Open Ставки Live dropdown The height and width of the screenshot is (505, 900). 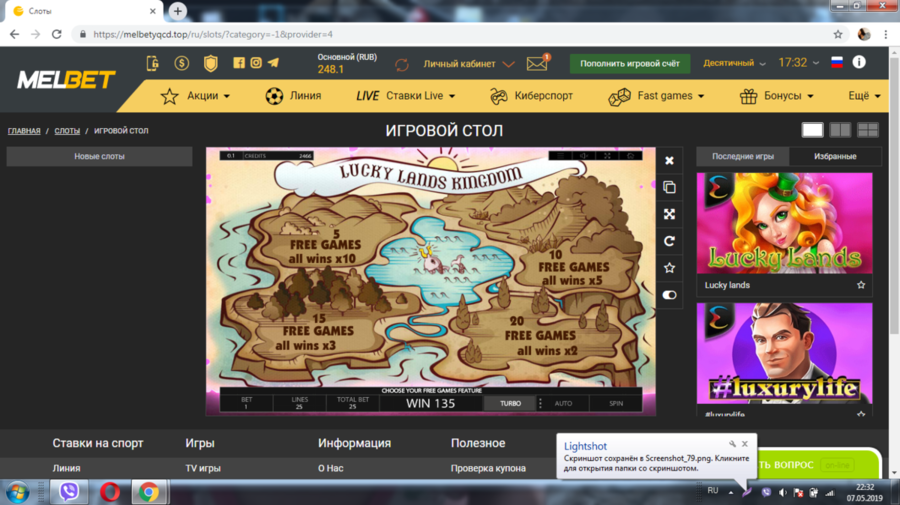(x=406, y=96)
